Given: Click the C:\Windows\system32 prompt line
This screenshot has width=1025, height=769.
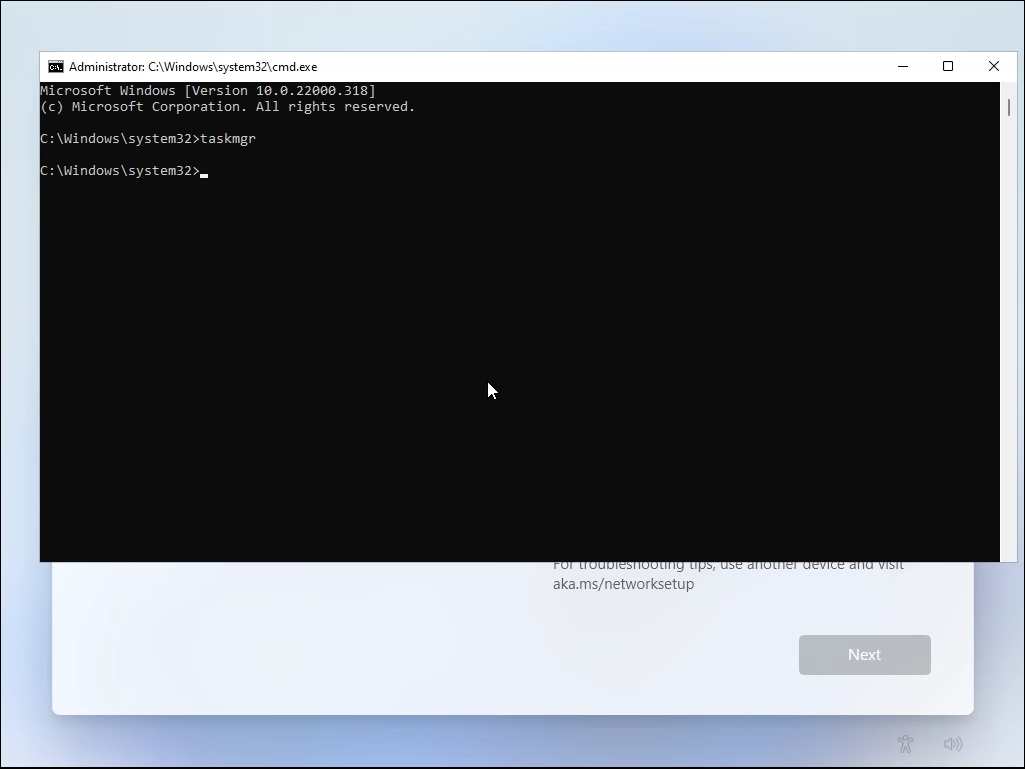Looking at the screenshot, I should point(118,170).
